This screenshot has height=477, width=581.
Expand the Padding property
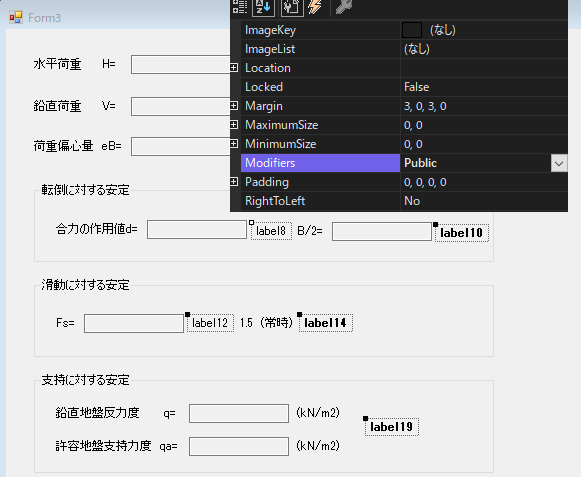pos(234,182)
